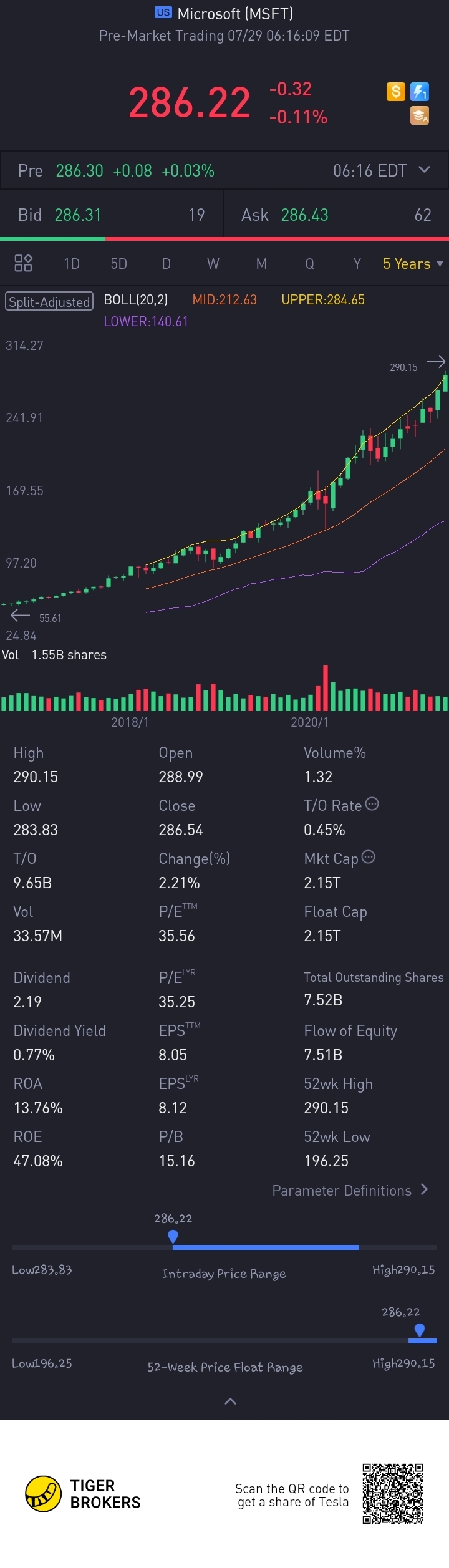Select the W weekly chart tab

213,264
